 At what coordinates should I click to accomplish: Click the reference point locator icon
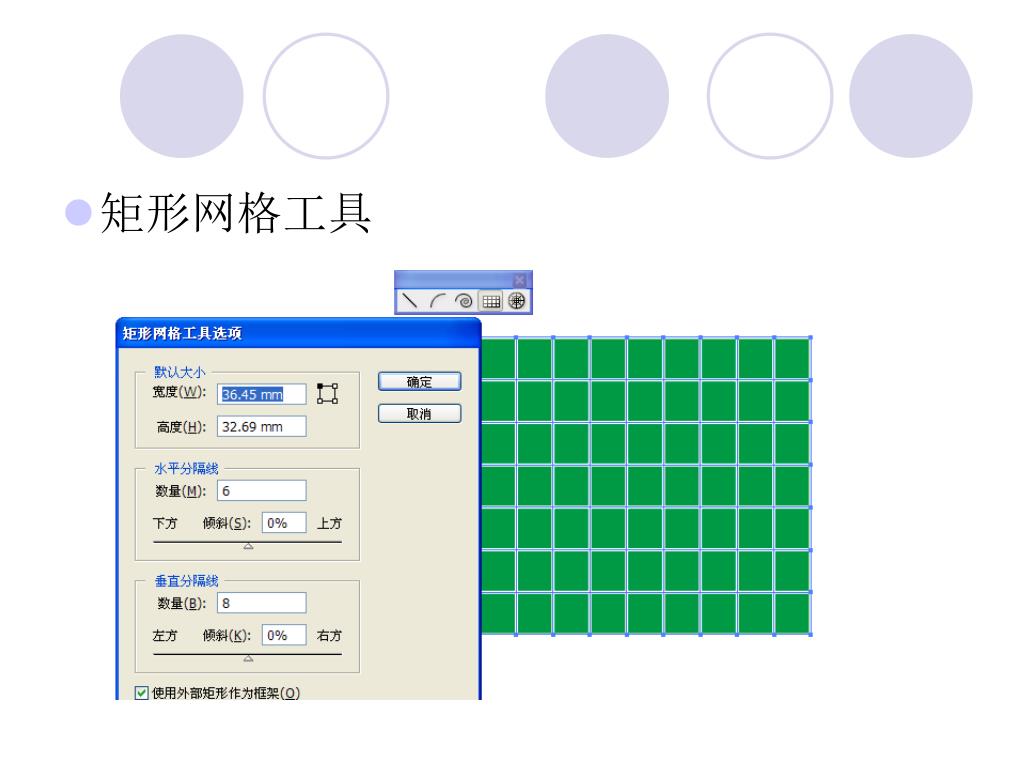(x=327, y=394)
